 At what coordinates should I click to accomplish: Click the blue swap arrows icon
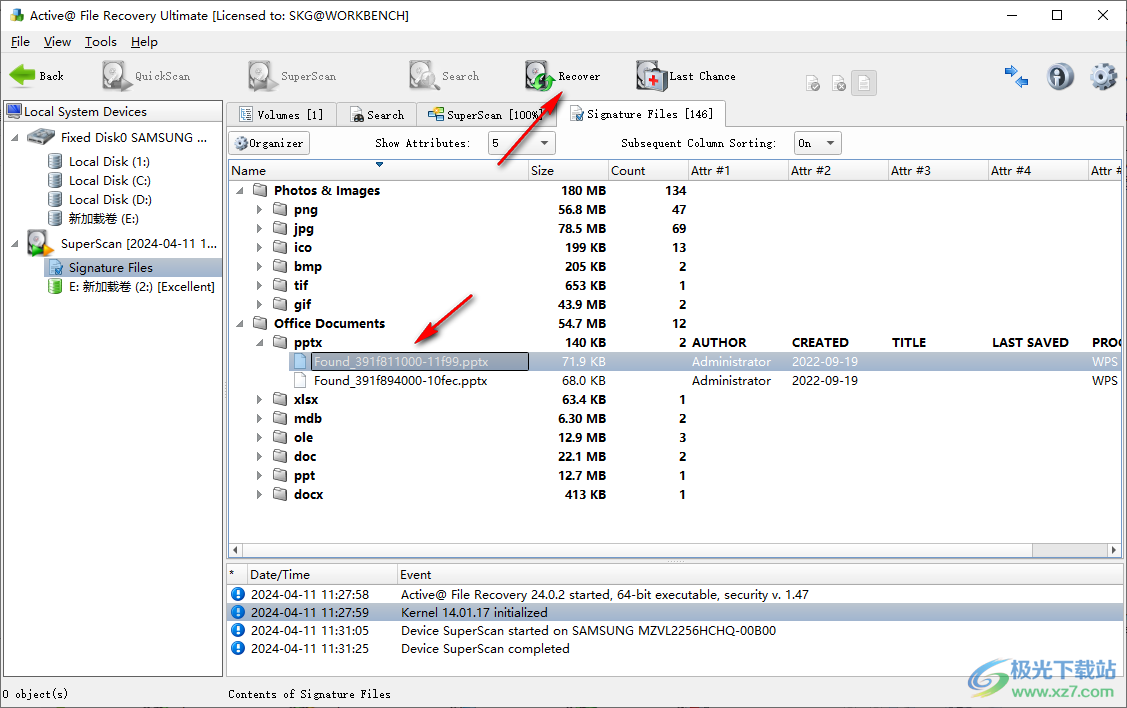1017,77
